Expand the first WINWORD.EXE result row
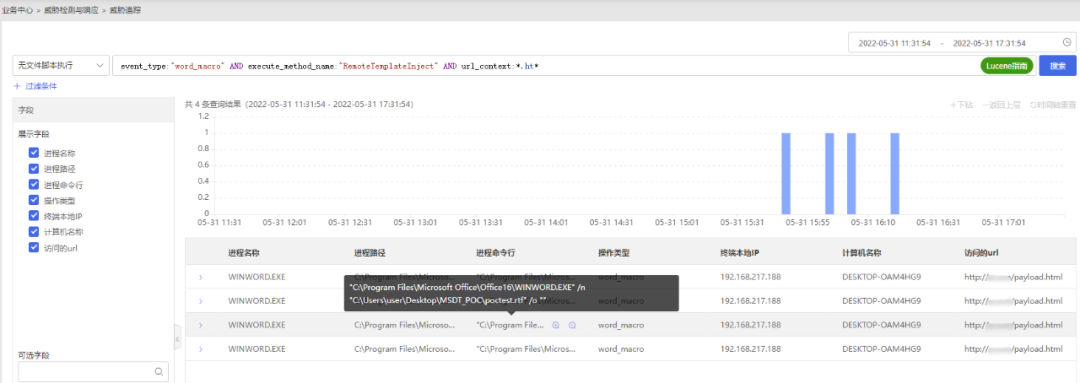 click(x=200, y=277)
